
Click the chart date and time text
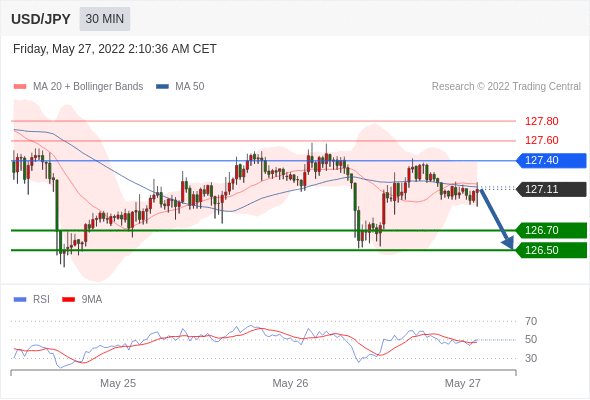pyautogui.click(x=115, y=49)
